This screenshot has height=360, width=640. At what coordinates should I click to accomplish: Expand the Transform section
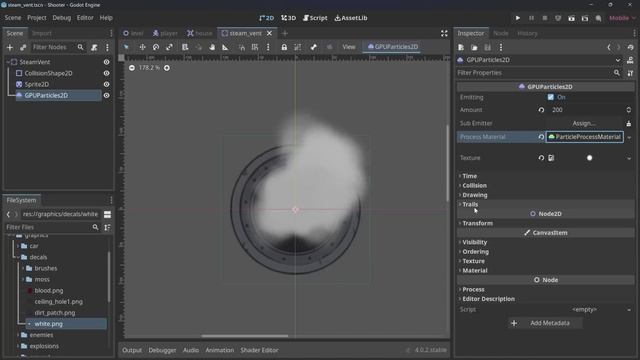[x=477, y=223]
